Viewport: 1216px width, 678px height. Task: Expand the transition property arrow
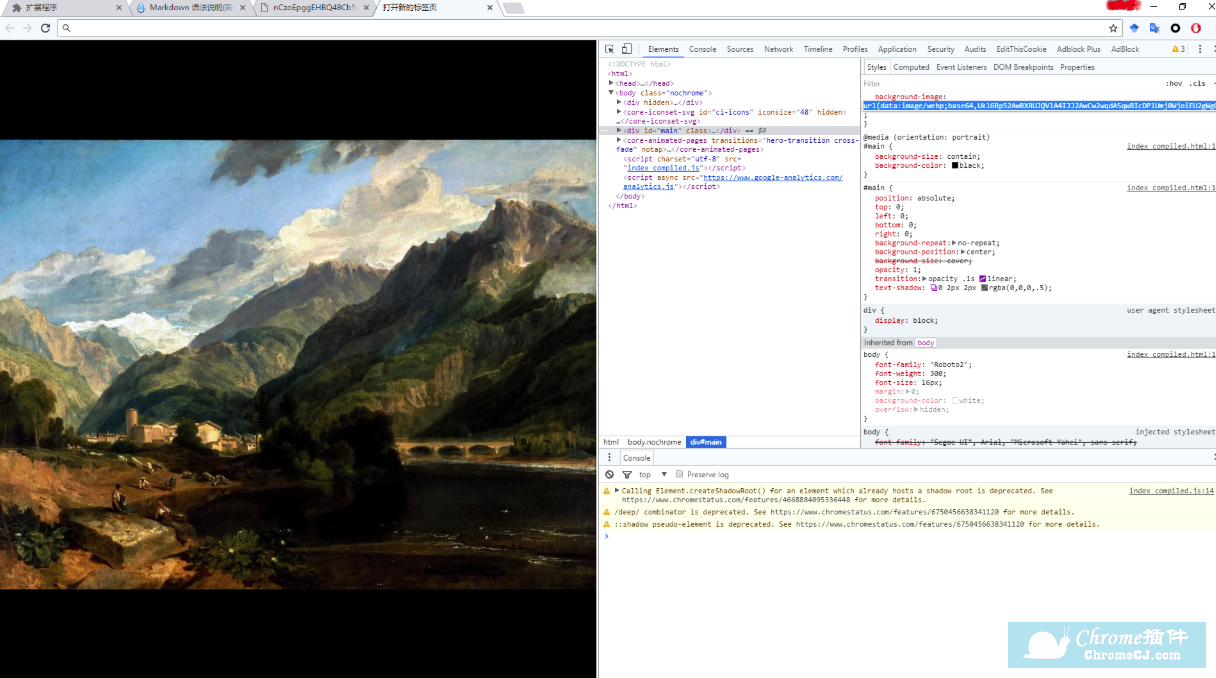(x=925, y=279)
